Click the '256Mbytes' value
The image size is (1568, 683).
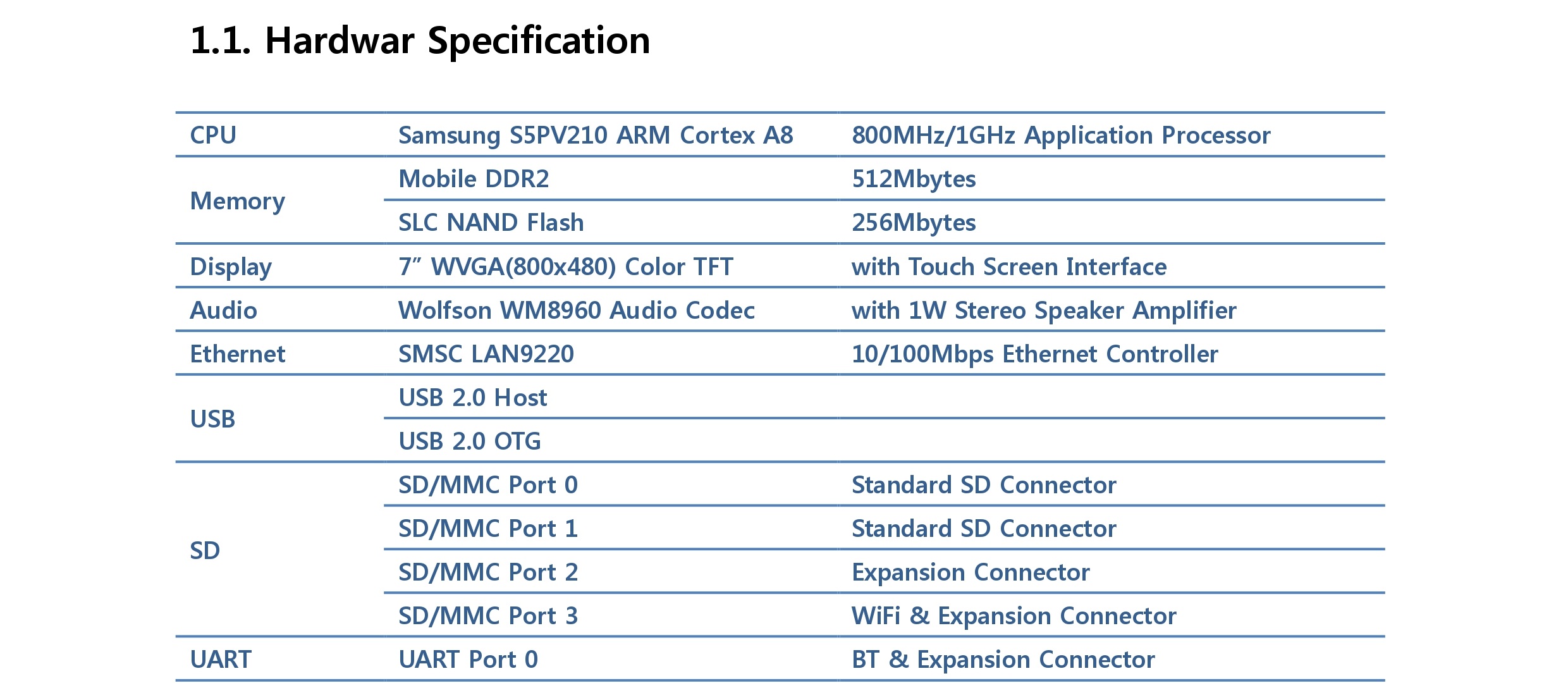click(914, 223)
